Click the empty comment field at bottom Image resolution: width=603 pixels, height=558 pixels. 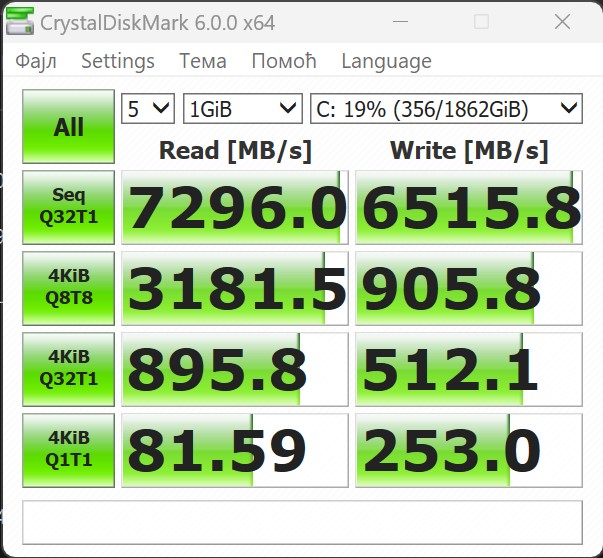302,522
